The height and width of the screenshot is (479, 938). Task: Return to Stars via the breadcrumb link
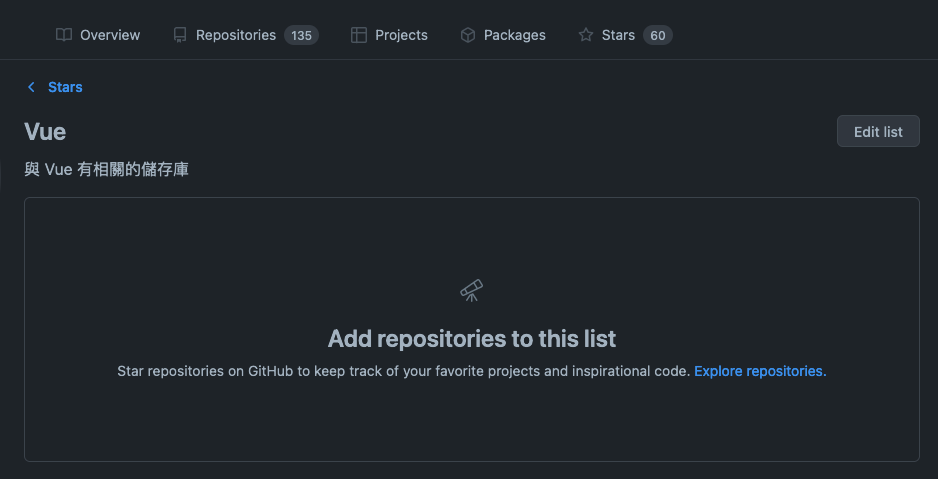coord(65,87)
